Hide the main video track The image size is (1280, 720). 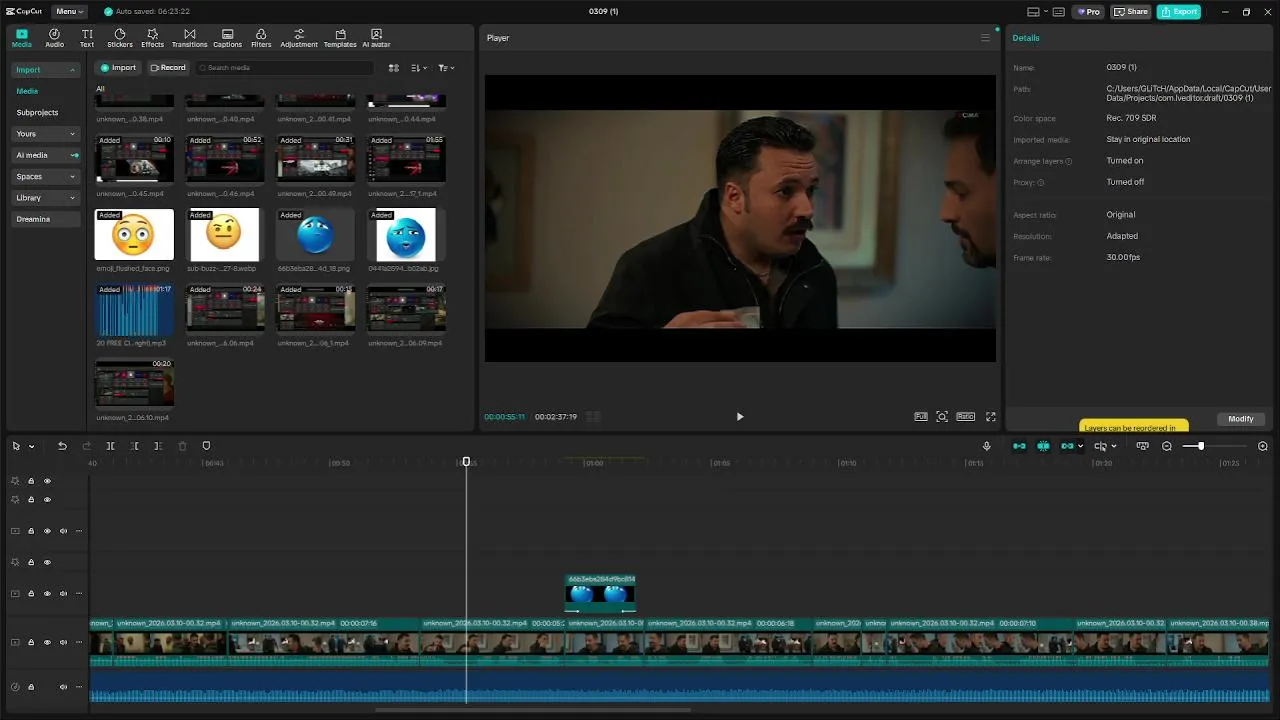pos(47,642)
